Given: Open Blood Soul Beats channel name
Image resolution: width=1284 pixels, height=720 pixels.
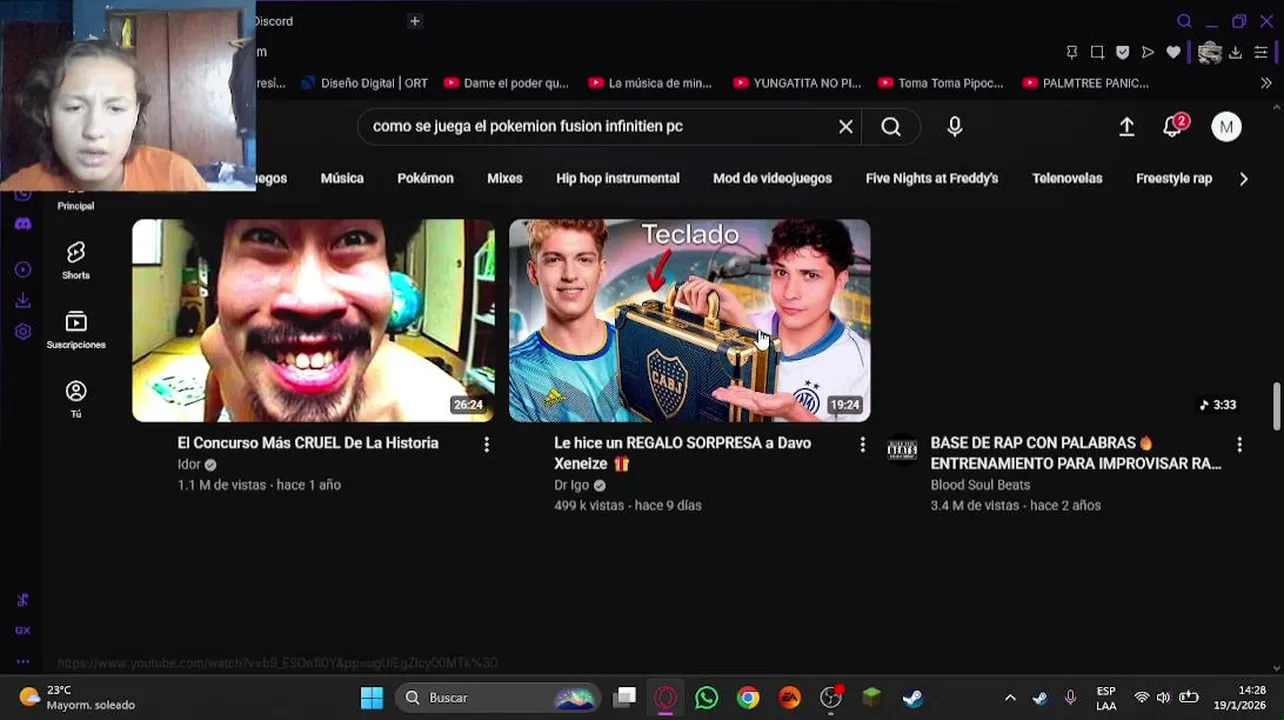Looking at the screenshot, I should [x=980, y=486].
